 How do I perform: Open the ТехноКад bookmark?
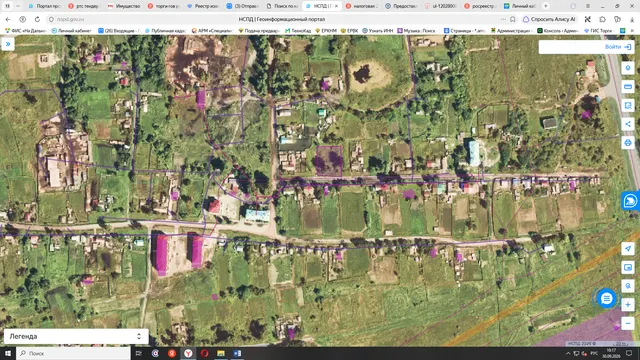(x=298, y=31)
